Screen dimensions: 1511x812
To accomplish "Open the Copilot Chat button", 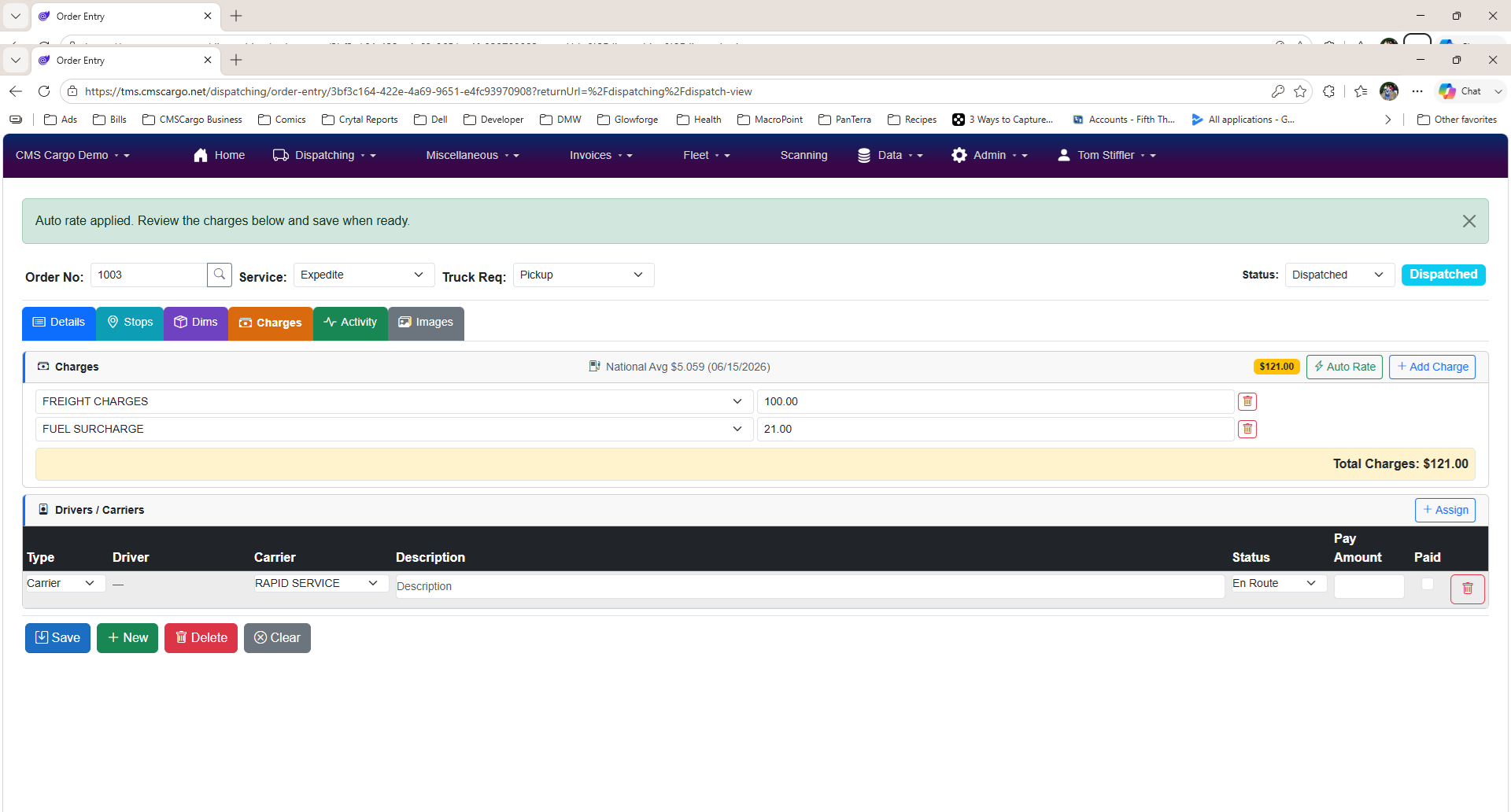I will (1461, 91).
